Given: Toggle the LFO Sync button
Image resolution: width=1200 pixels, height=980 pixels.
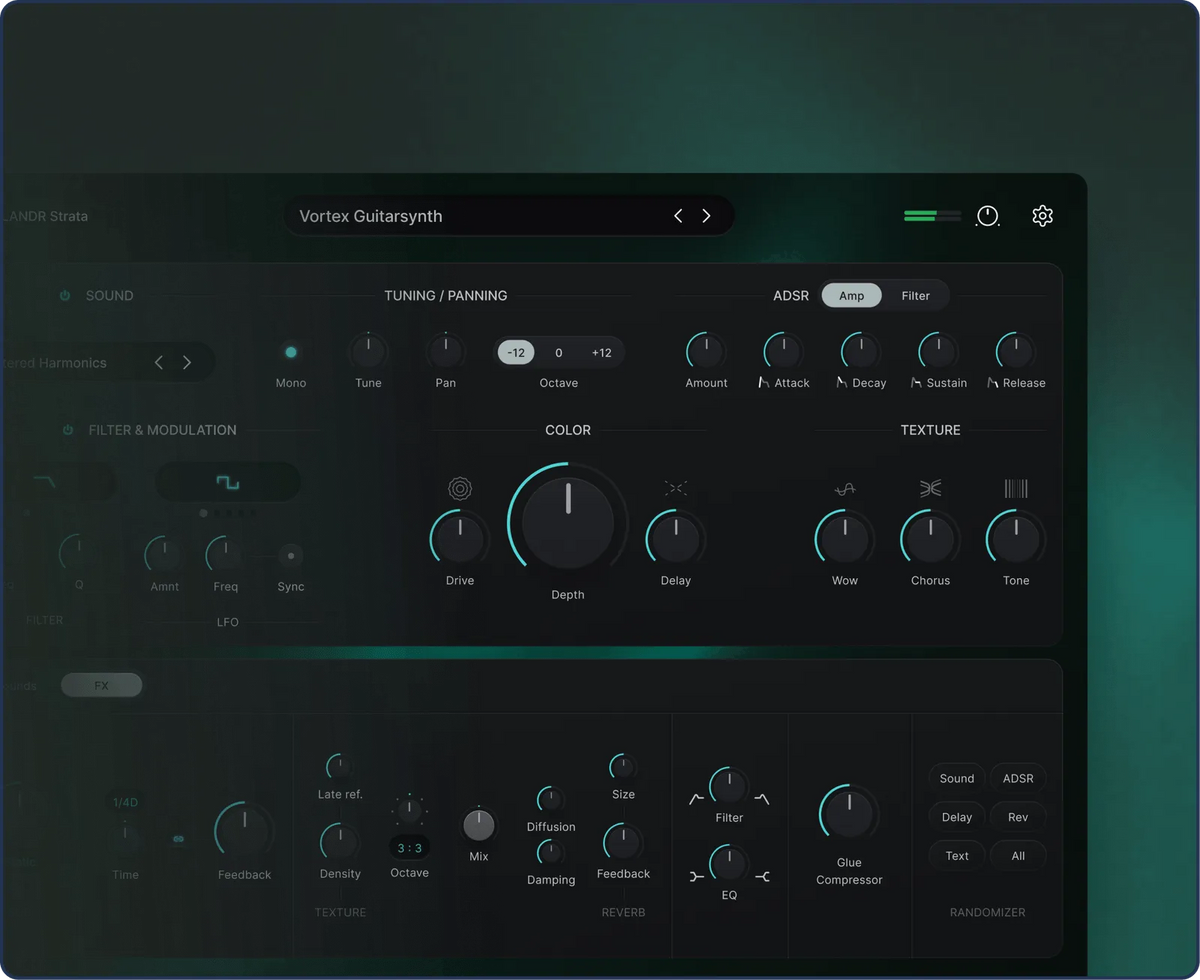Looking at the screenshot, I should 291,555.
